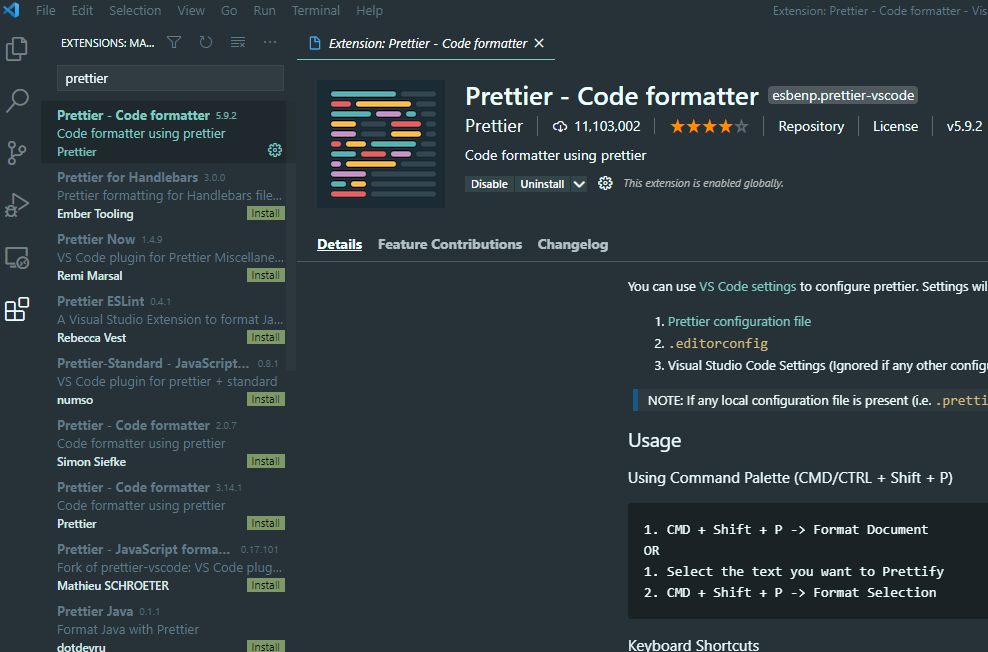Open the Remote Explorer view
The width and height of the screenshot is (988, 652).
pos(17,258)
